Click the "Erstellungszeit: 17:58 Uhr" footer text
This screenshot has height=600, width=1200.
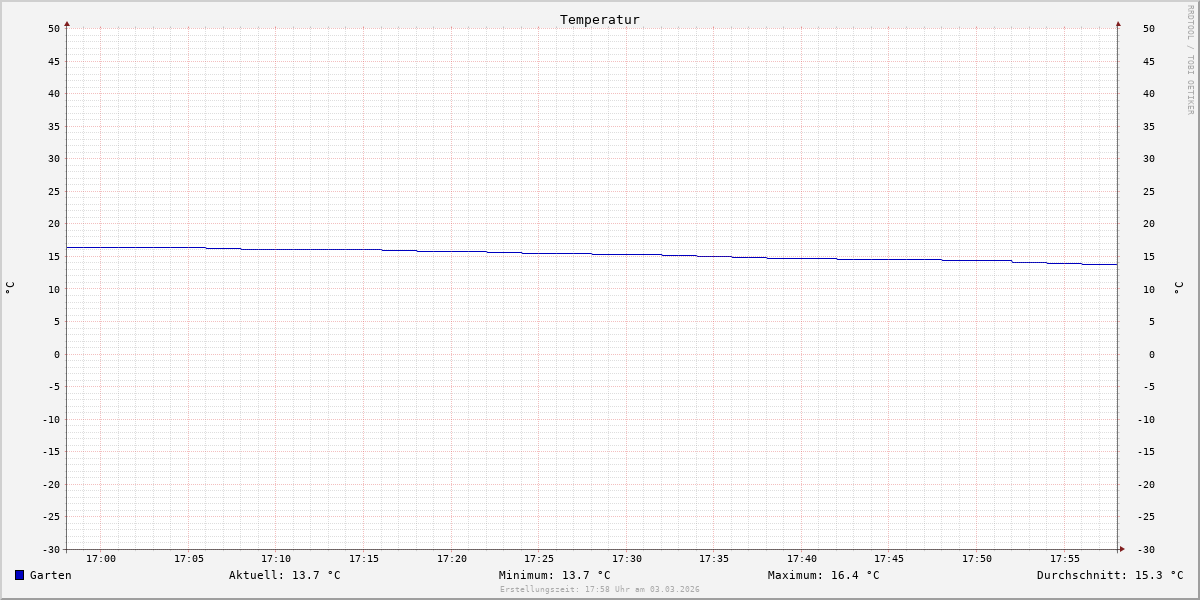(600, 589)
